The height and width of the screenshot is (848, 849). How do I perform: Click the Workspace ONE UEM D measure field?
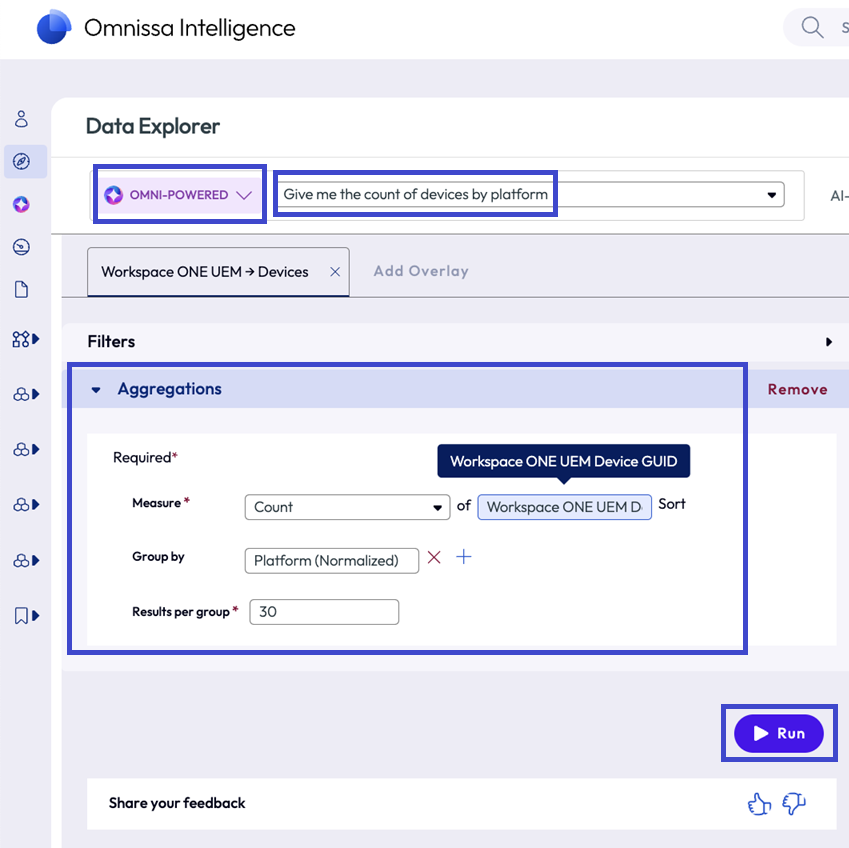564,507
